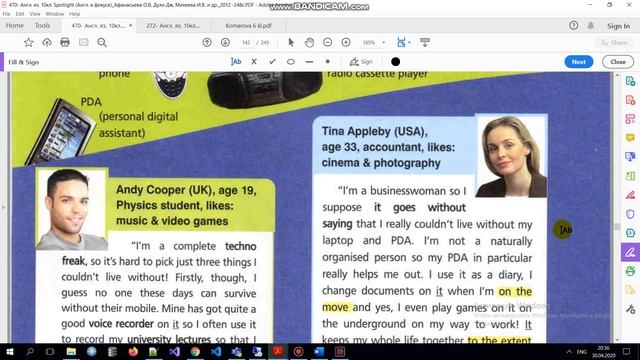Add the document to starred files
The width and height of the screenshot is (640, 360).
28,42
